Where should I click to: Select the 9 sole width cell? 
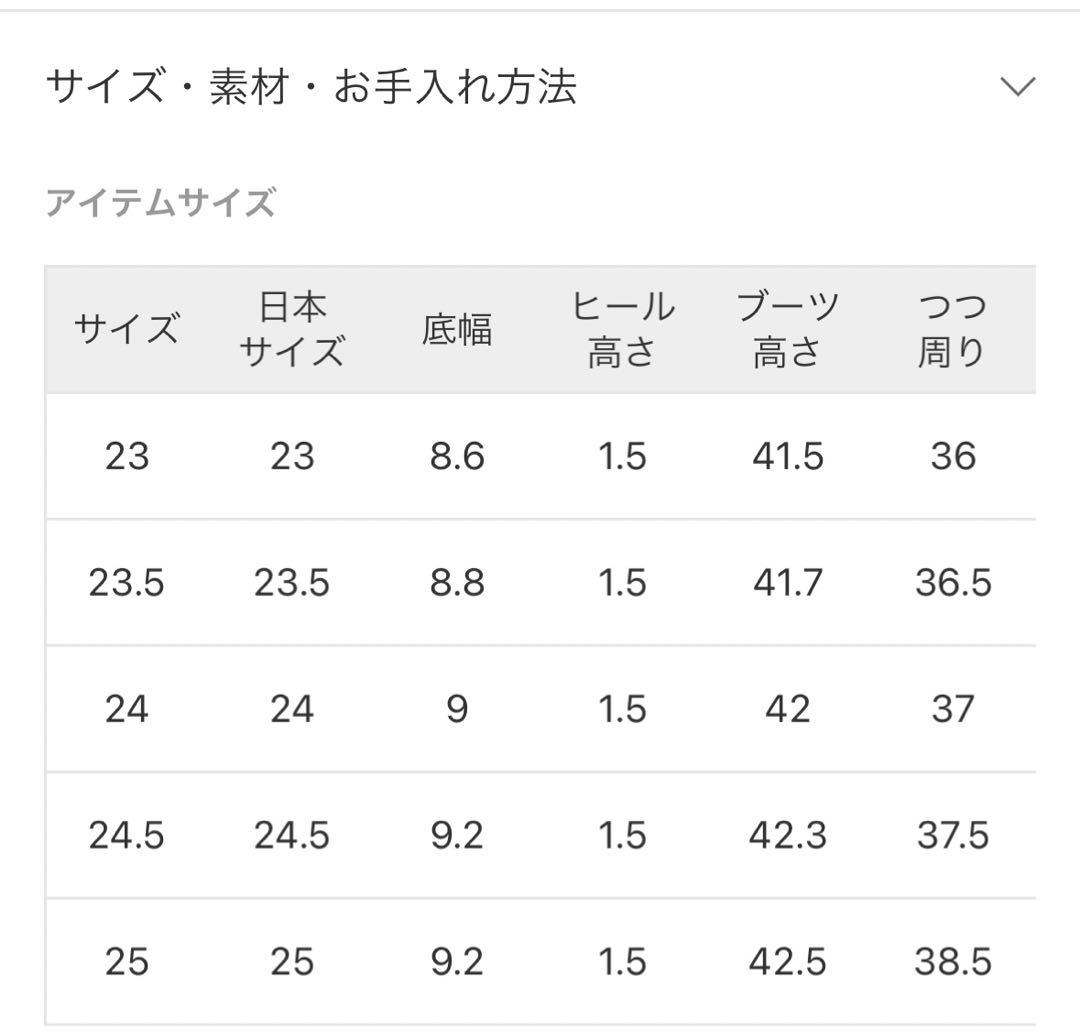[x=457, y=709]
